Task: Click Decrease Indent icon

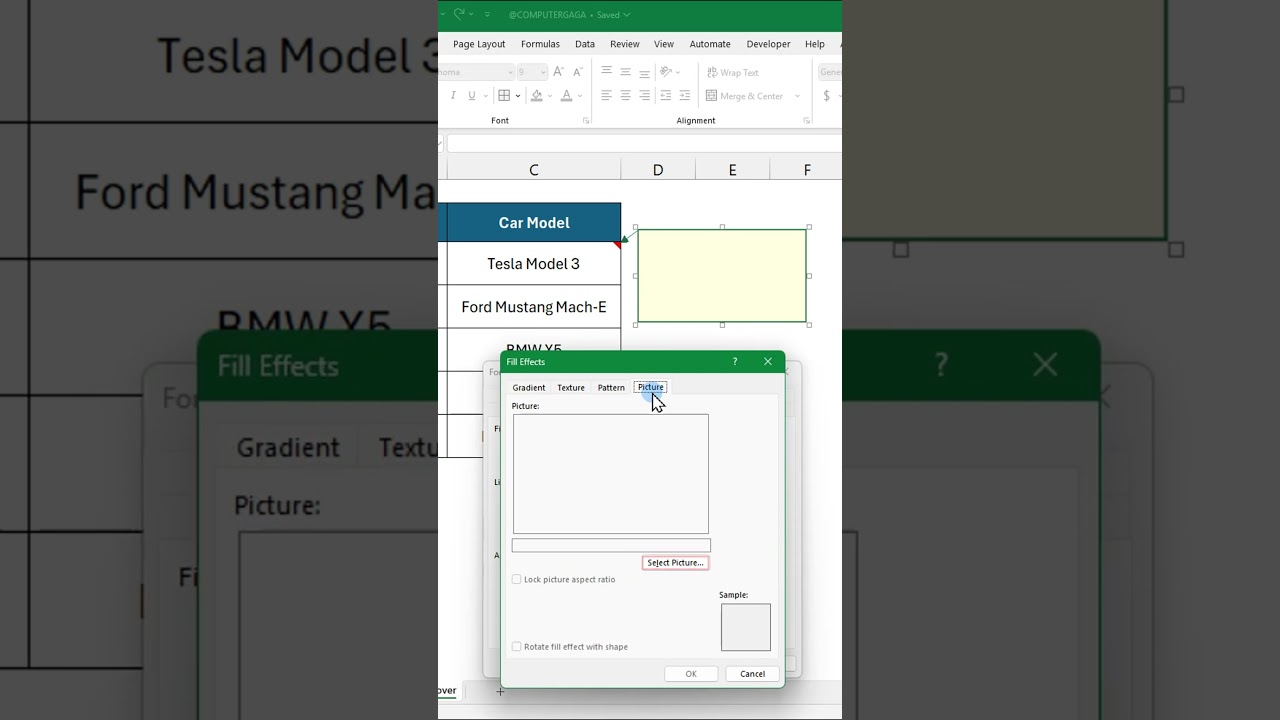Action: pyautogui.click(x=666, y=96)
